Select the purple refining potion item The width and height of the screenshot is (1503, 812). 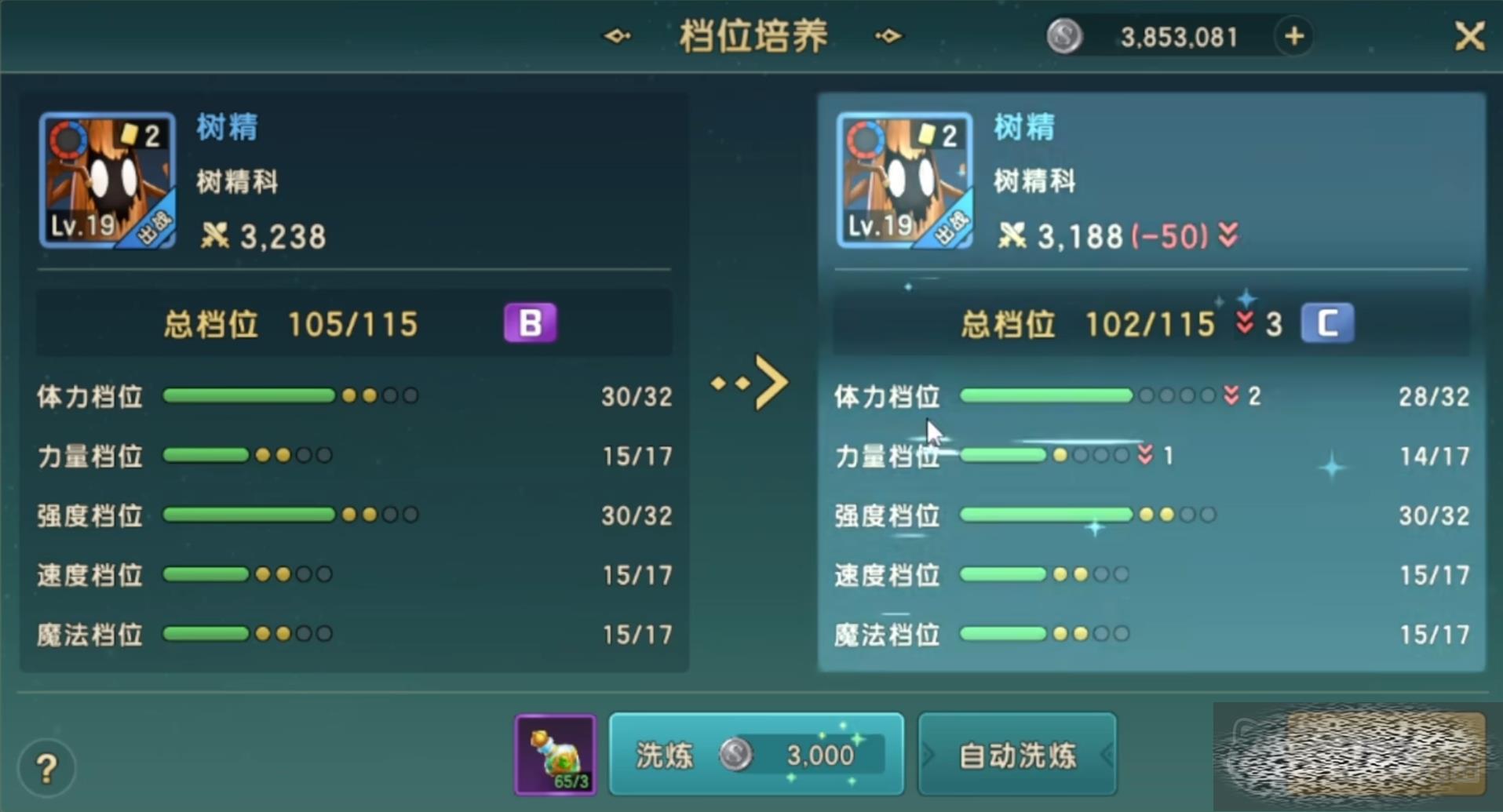pos(555,755)
